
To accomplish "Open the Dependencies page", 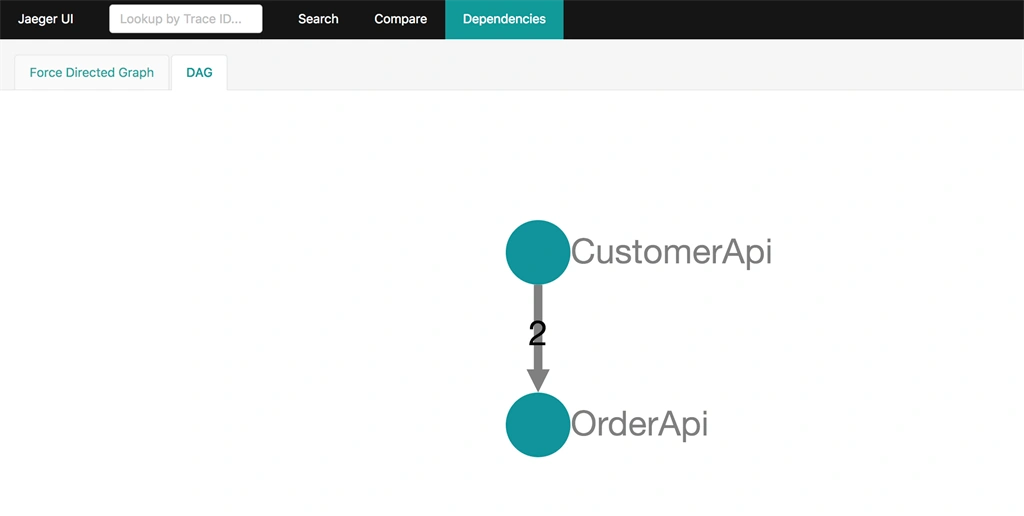I will tap(504, 19).
